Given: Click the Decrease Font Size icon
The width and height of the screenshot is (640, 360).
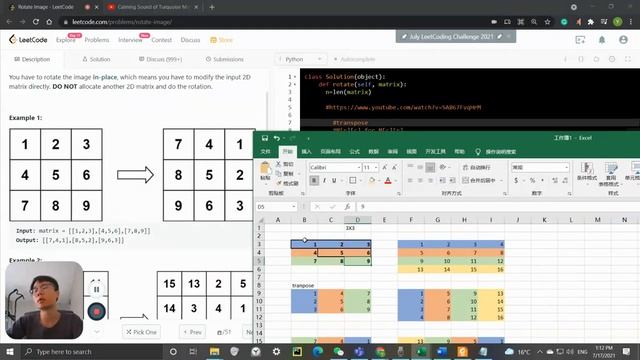Looking at the screenshot, I should [394, 167].
